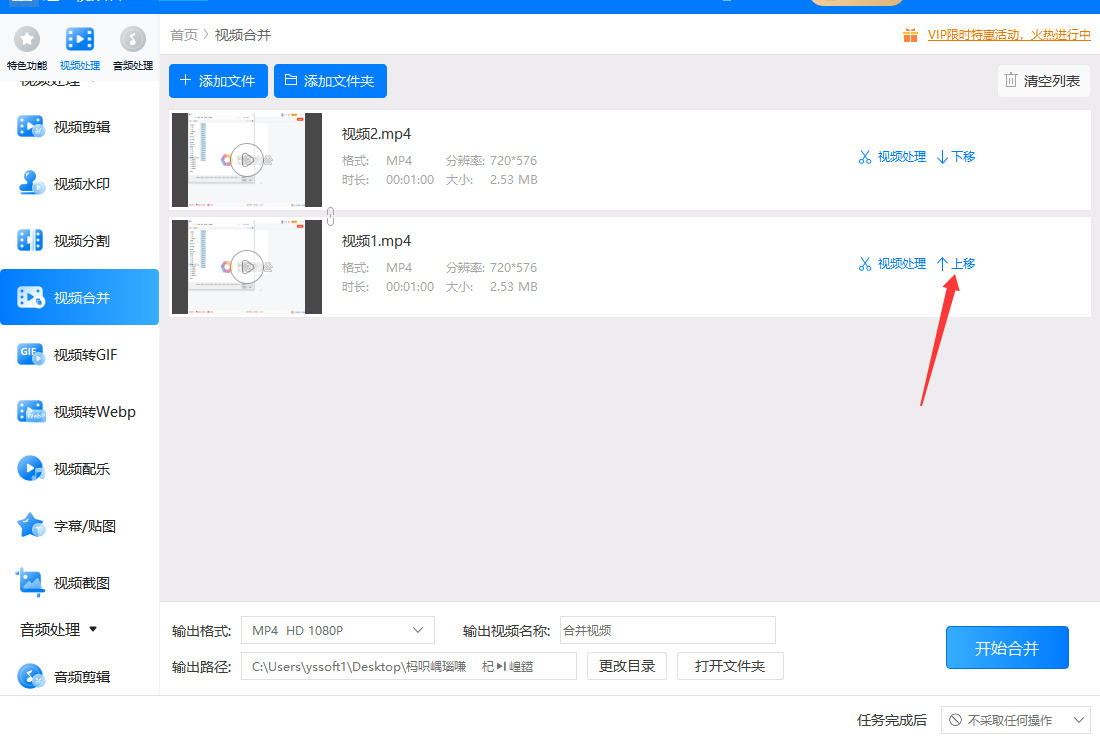Start merging with 开始合并
Image resolution: width=1100 pixels, height=744 pixels.
tap(1007, 648)
